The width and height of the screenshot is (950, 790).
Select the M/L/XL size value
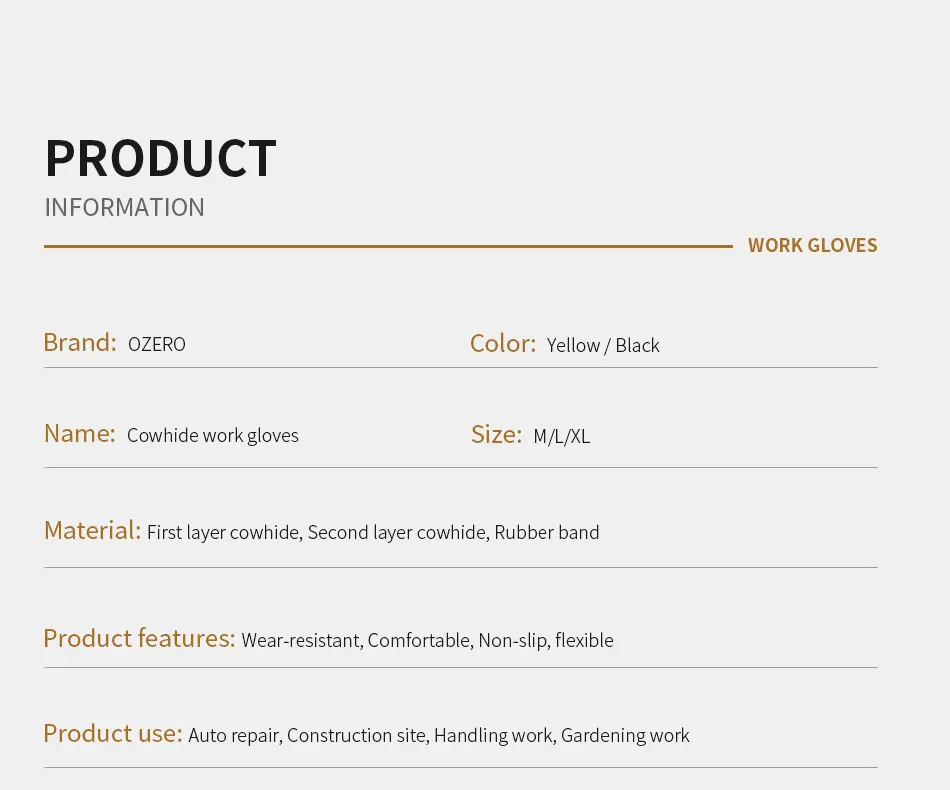[x=561, y=436]
